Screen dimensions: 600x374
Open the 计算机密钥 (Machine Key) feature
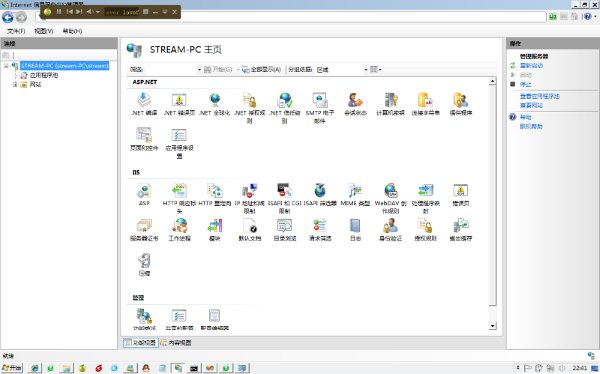click(390, 104)
